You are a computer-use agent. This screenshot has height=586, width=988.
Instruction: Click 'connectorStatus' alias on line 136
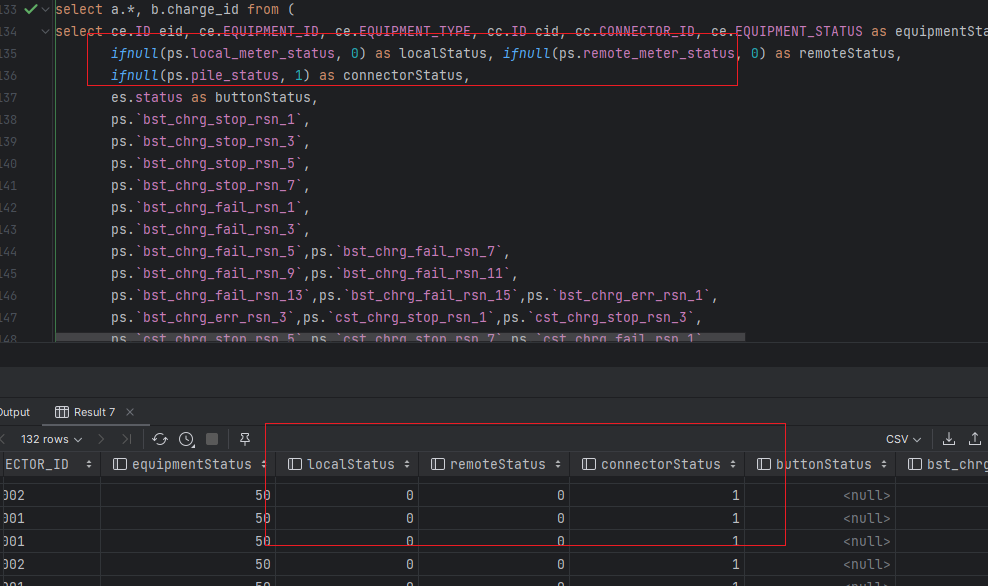coord(403,76)
